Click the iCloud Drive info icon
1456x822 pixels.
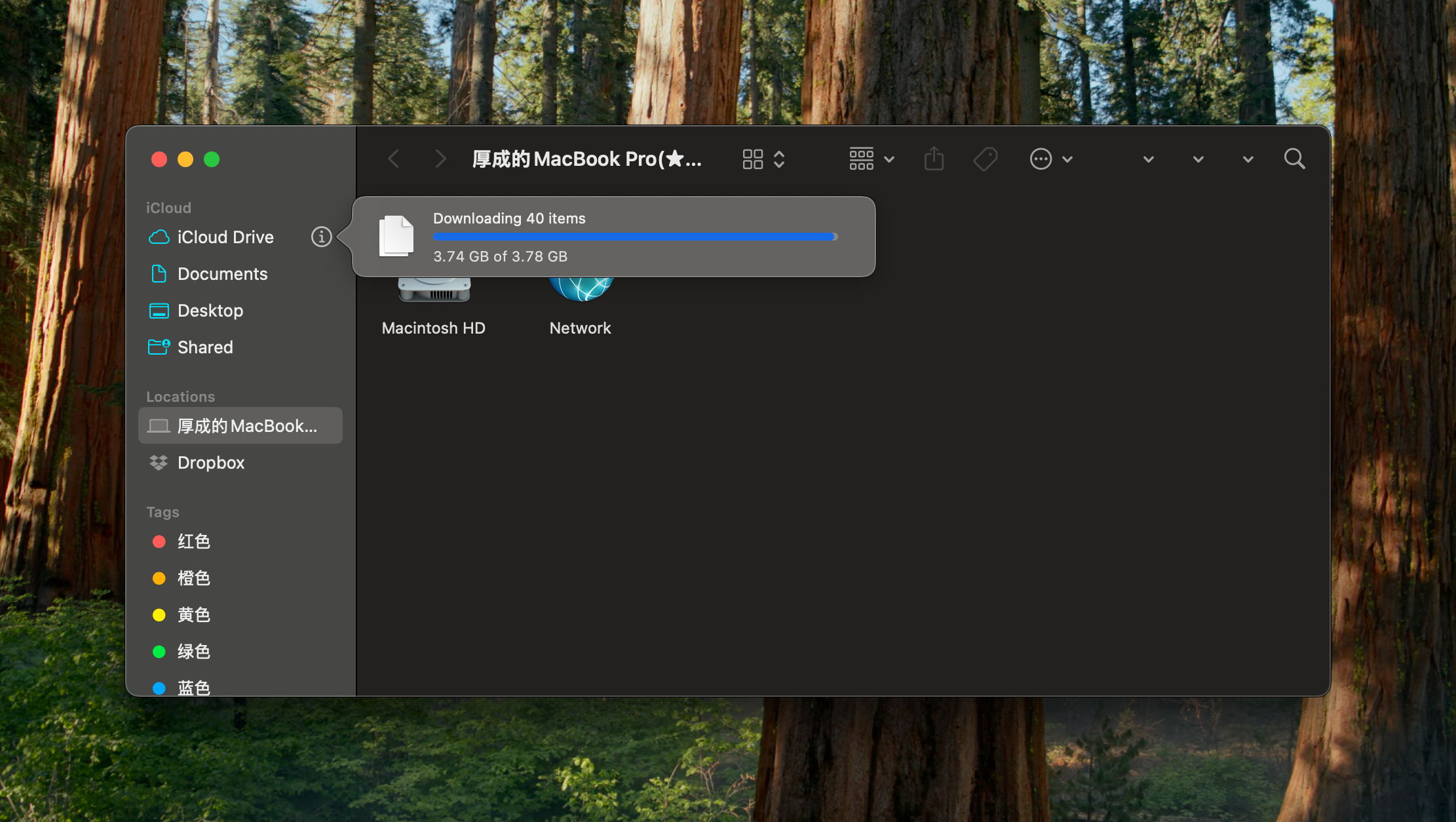tap(321, 237)
